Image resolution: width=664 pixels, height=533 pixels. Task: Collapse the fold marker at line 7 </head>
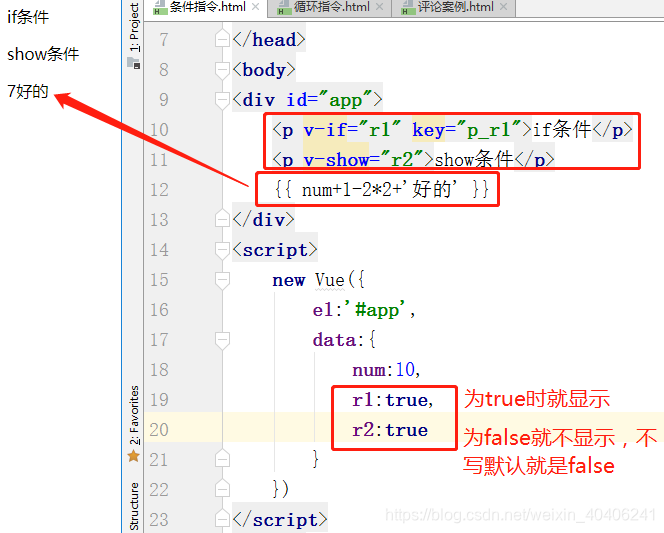(222, 39)
